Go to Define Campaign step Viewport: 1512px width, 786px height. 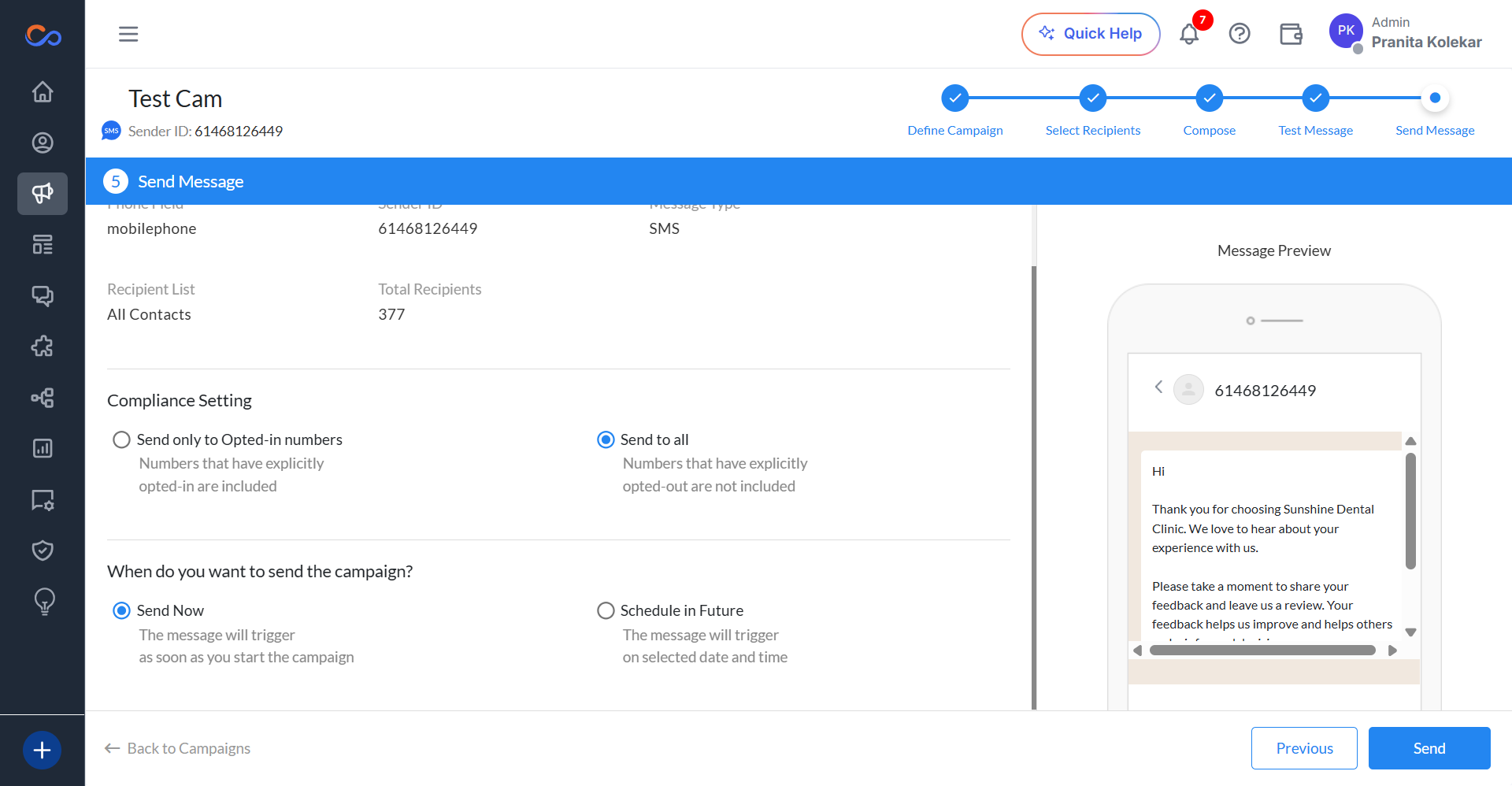tap(955, 98)
